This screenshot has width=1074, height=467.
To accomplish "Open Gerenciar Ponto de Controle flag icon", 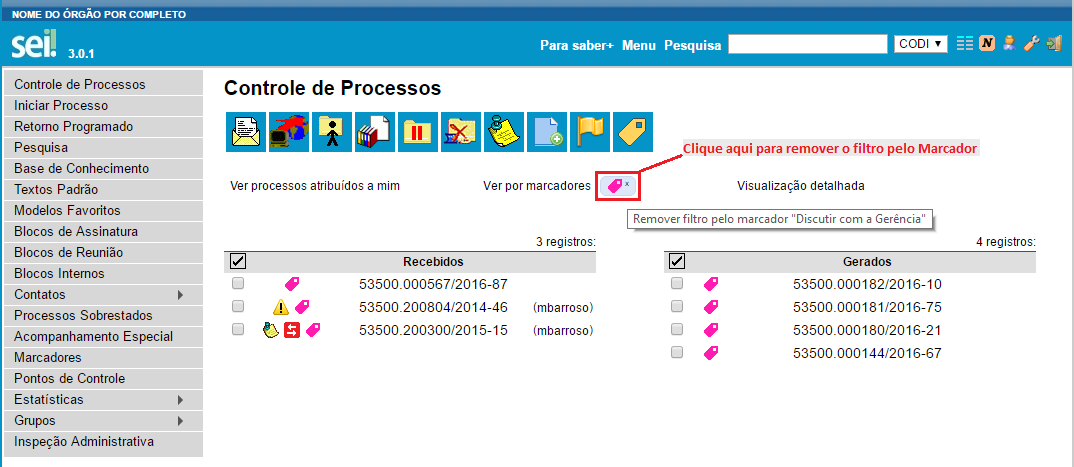I will click(590, 131).
